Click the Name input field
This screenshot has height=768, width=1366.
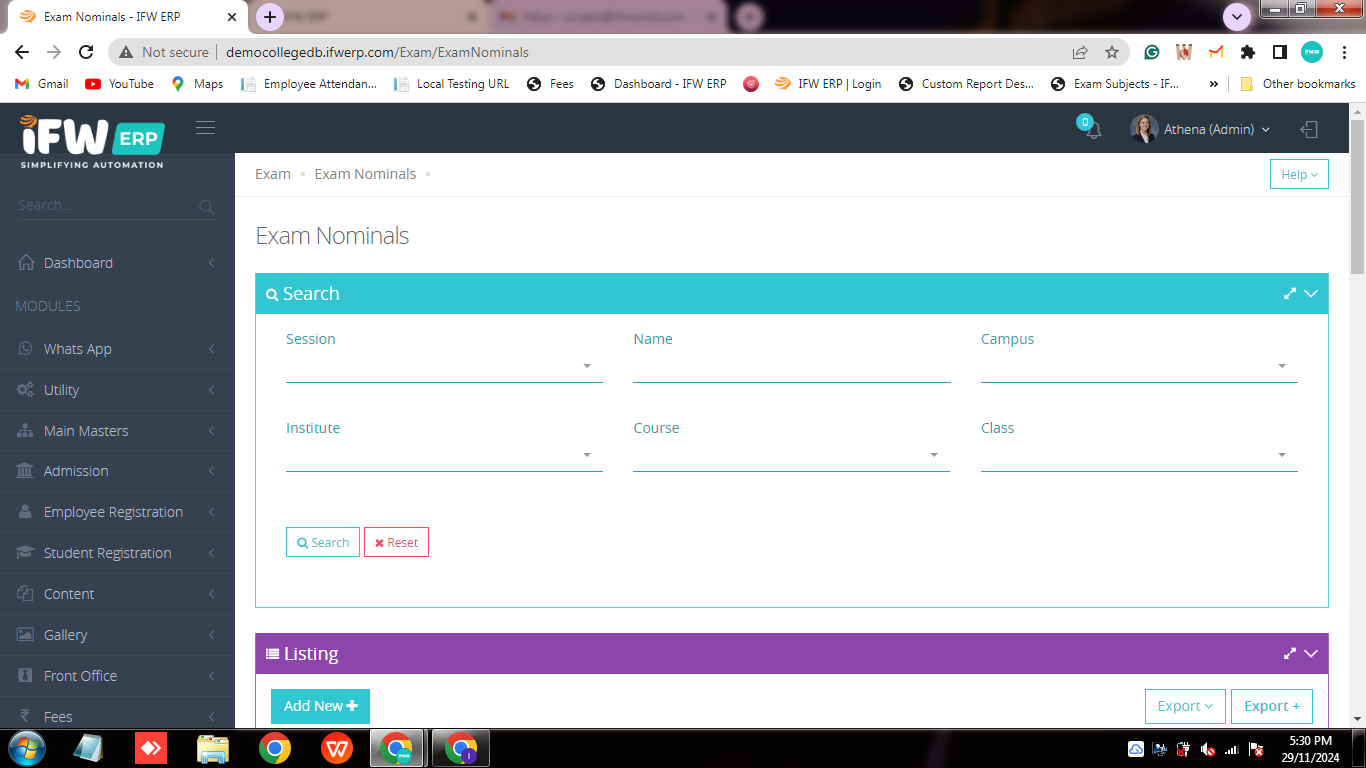click(791, 367)
